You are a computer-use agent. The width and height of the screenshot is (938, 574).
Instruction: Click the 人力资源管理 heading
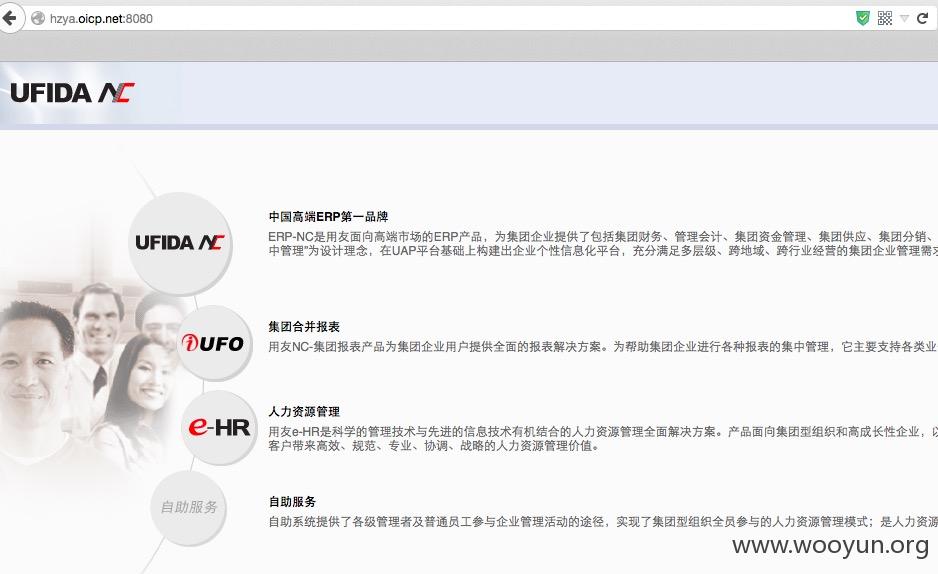[304, 411]
